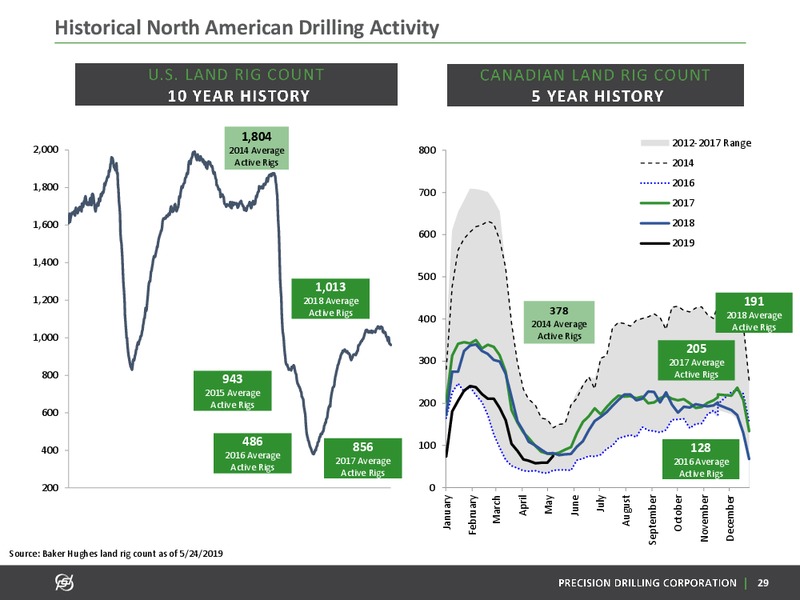This screenshot has width=800, height=600.
Task: Click the 'June' month axis label
Action: 574,506
